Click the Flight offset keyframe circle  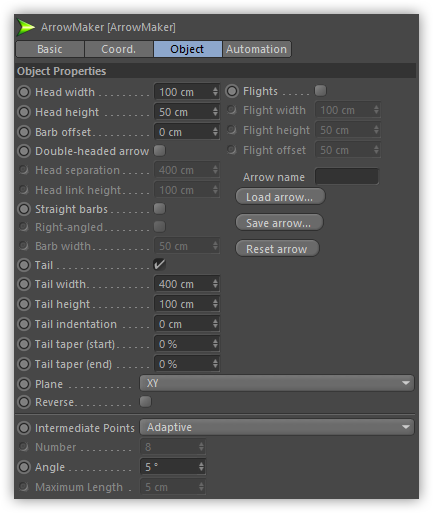click(x=232, y=150)
